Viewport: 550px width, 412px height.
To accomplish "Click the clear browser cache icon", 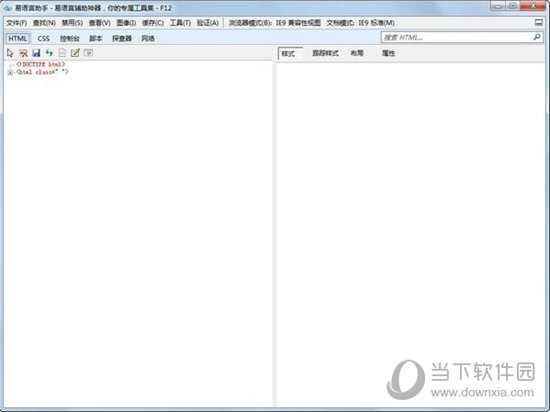I will click(24, 53).
